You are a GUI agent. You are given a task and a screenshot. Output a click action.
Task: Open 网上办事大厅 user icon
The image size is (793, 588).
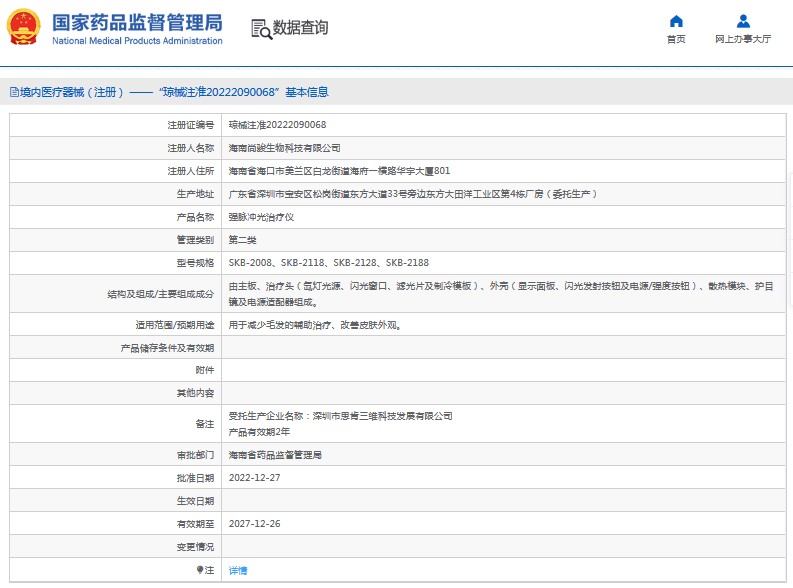[x=743, y=21]
